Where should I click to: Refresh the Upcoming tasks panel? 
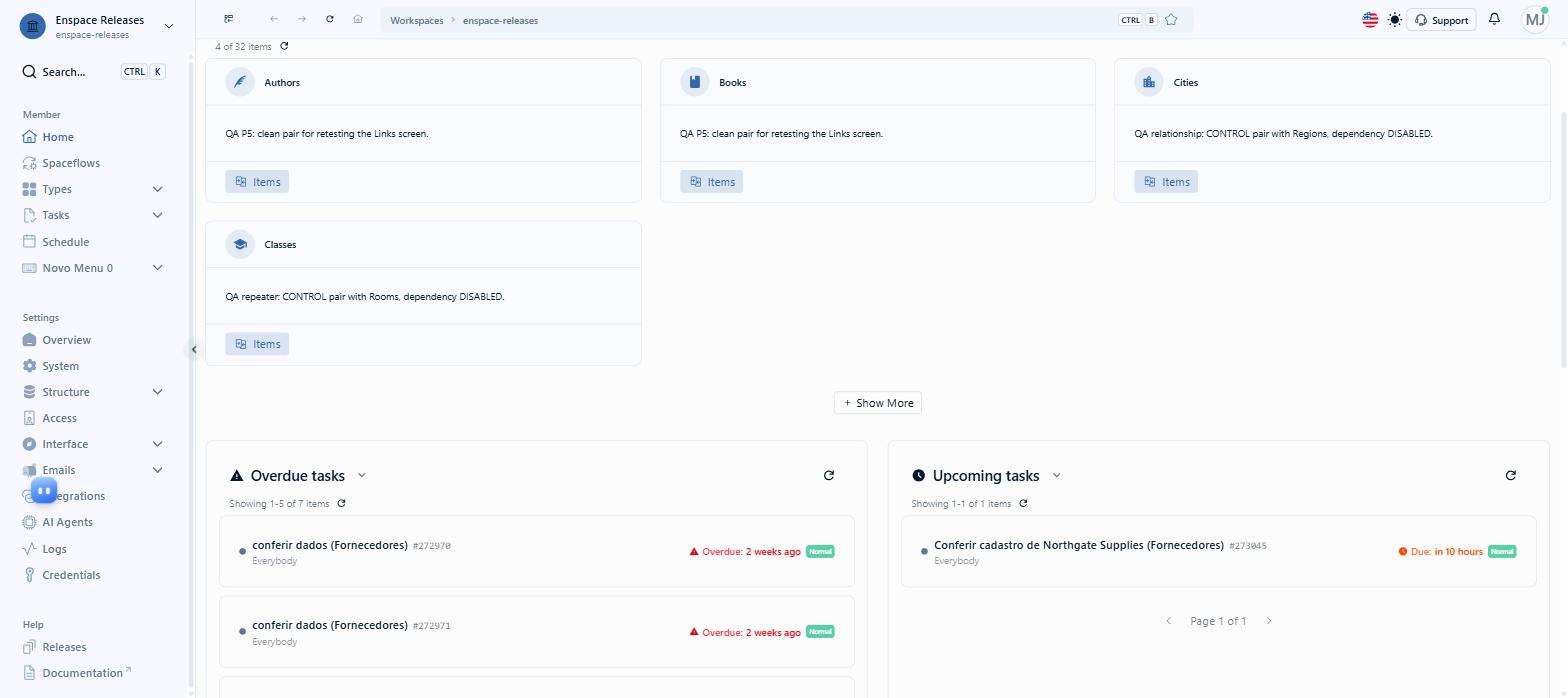[x=1511, y=476]
